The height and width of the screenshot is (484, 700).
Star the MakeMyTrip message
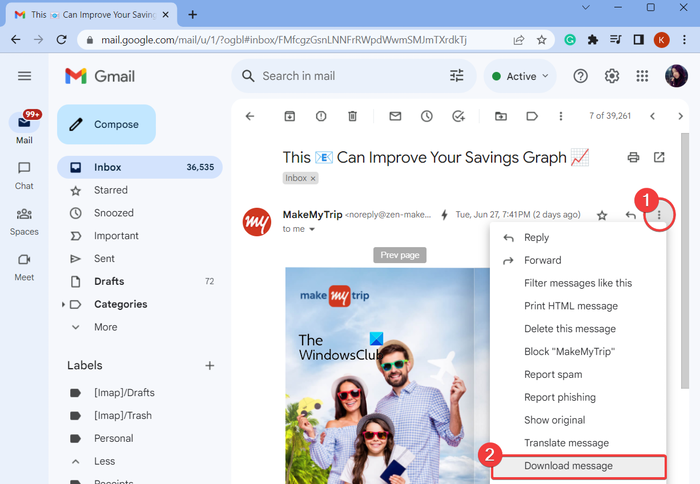coord(602,216)
